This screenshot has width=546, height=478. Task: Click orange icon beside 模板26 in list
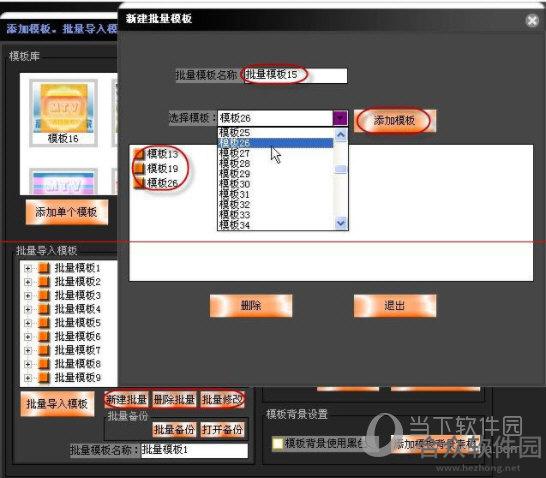point(139,183)
